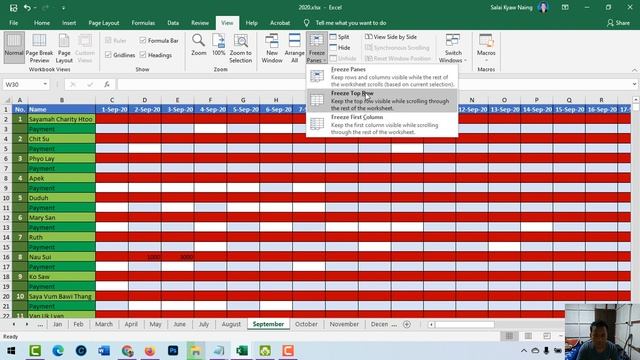
Task: Click Page Layout view icon in status bar
Action: [528, 336]
